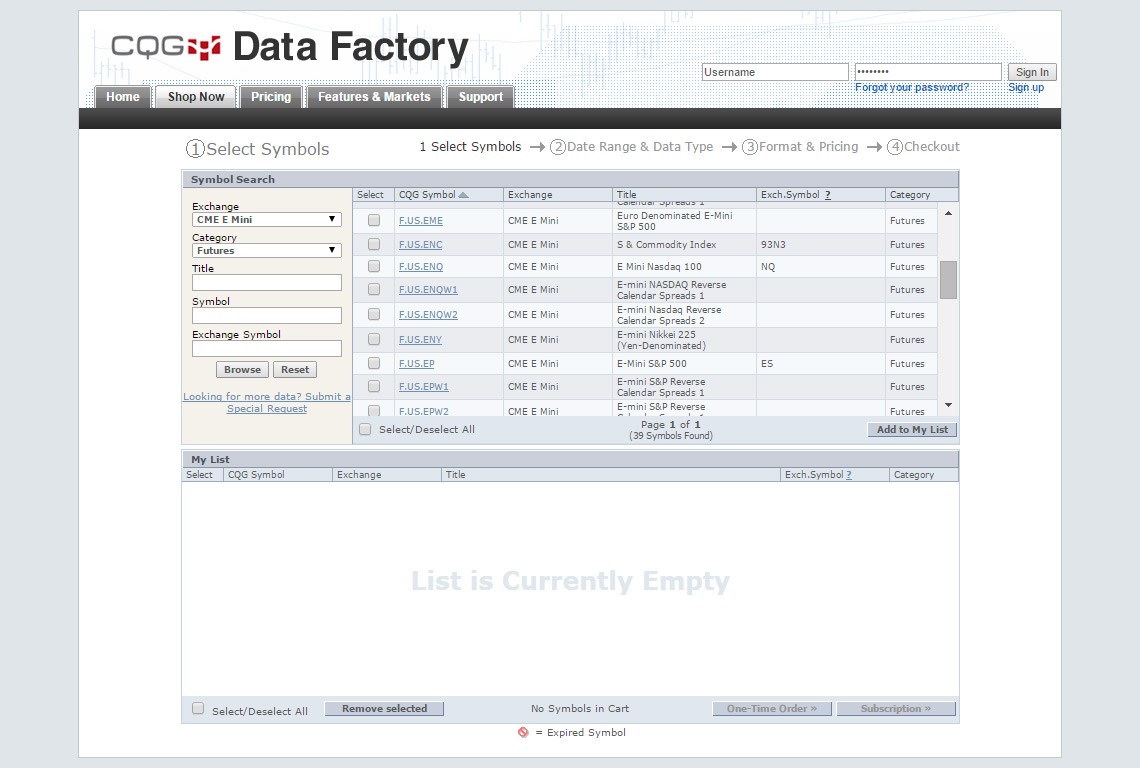Open the Special Request link
The height and width of the screenshot is (768, 1140).
click(267, 402)
